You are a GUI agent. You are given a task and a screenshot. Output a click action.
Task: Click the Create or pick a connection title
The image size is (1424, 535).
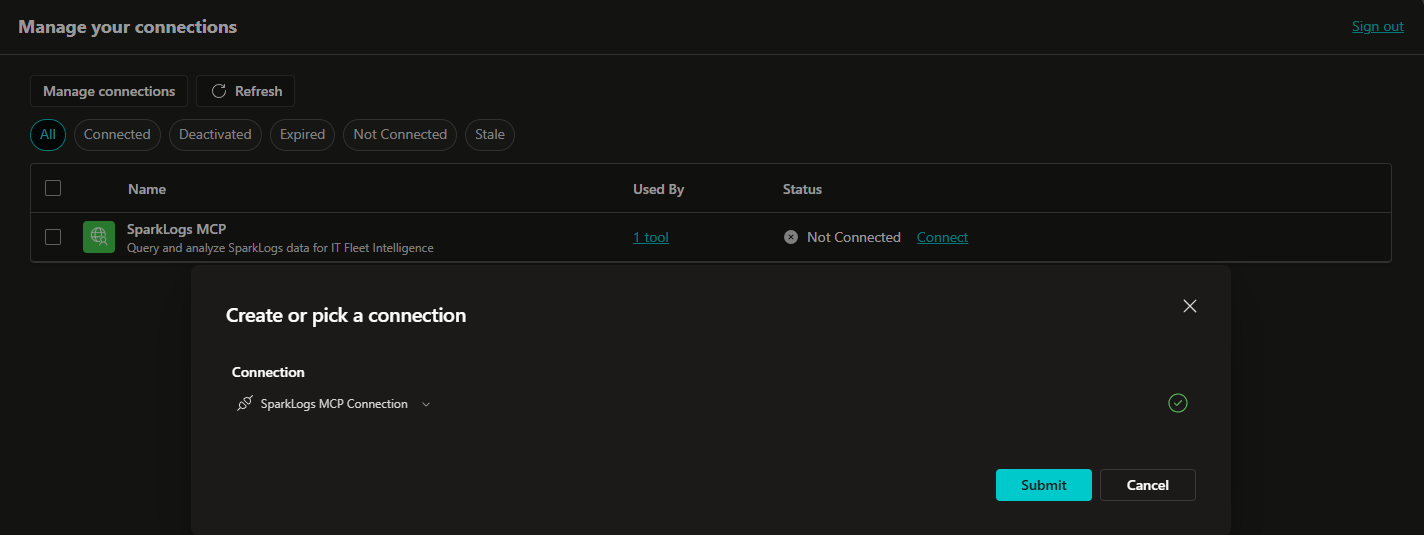click(x=346, y=315)
